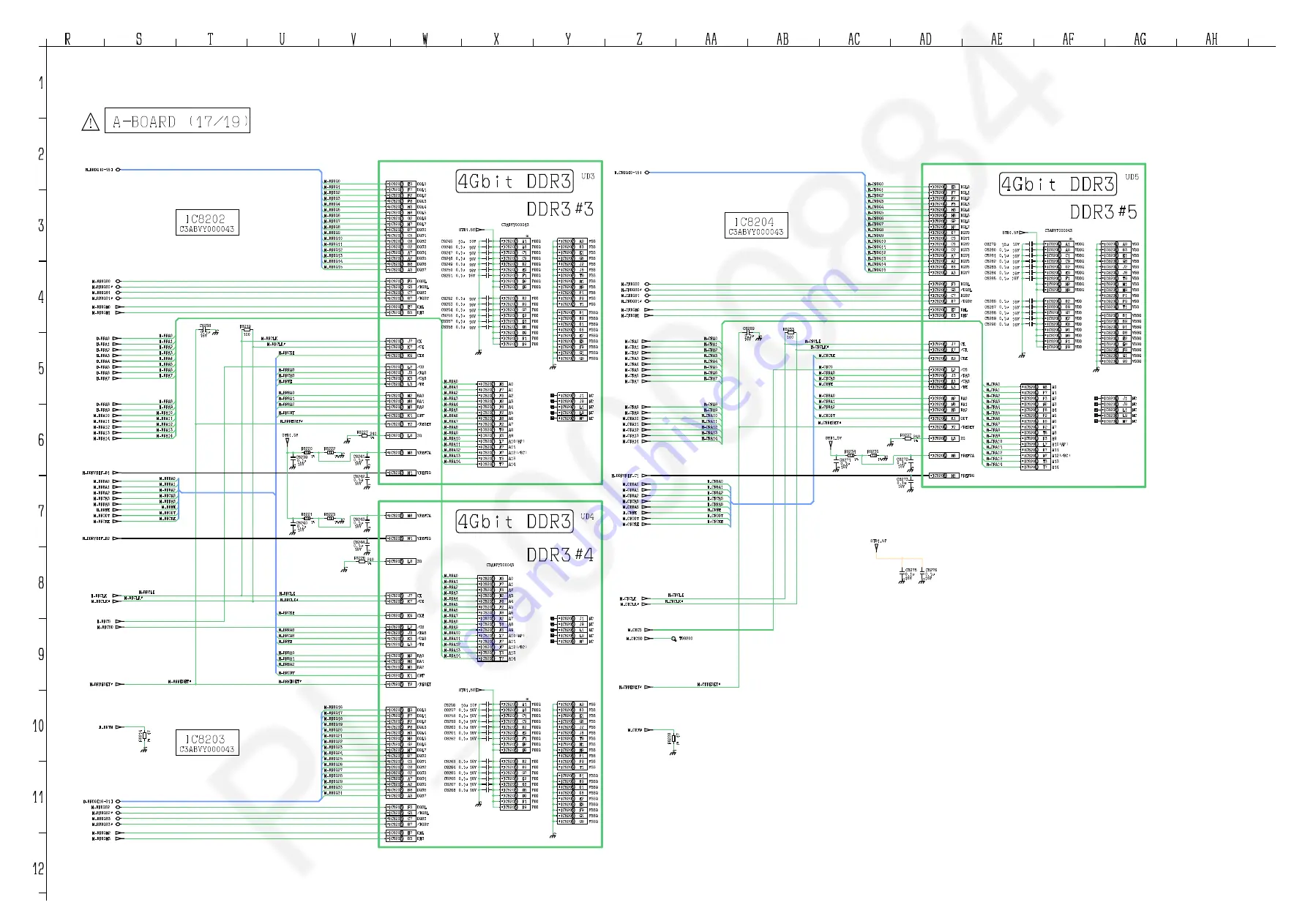
Task: Click column grid header AB
Action: 782,40
